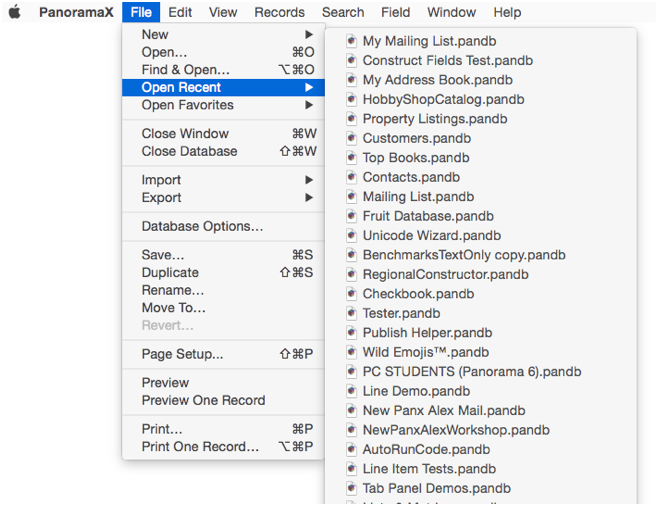Viewport: 658px width, 506px height.
Task: Click file icon beside HobbyShopCatalog.pandb
Action: (x=351, y=99)
